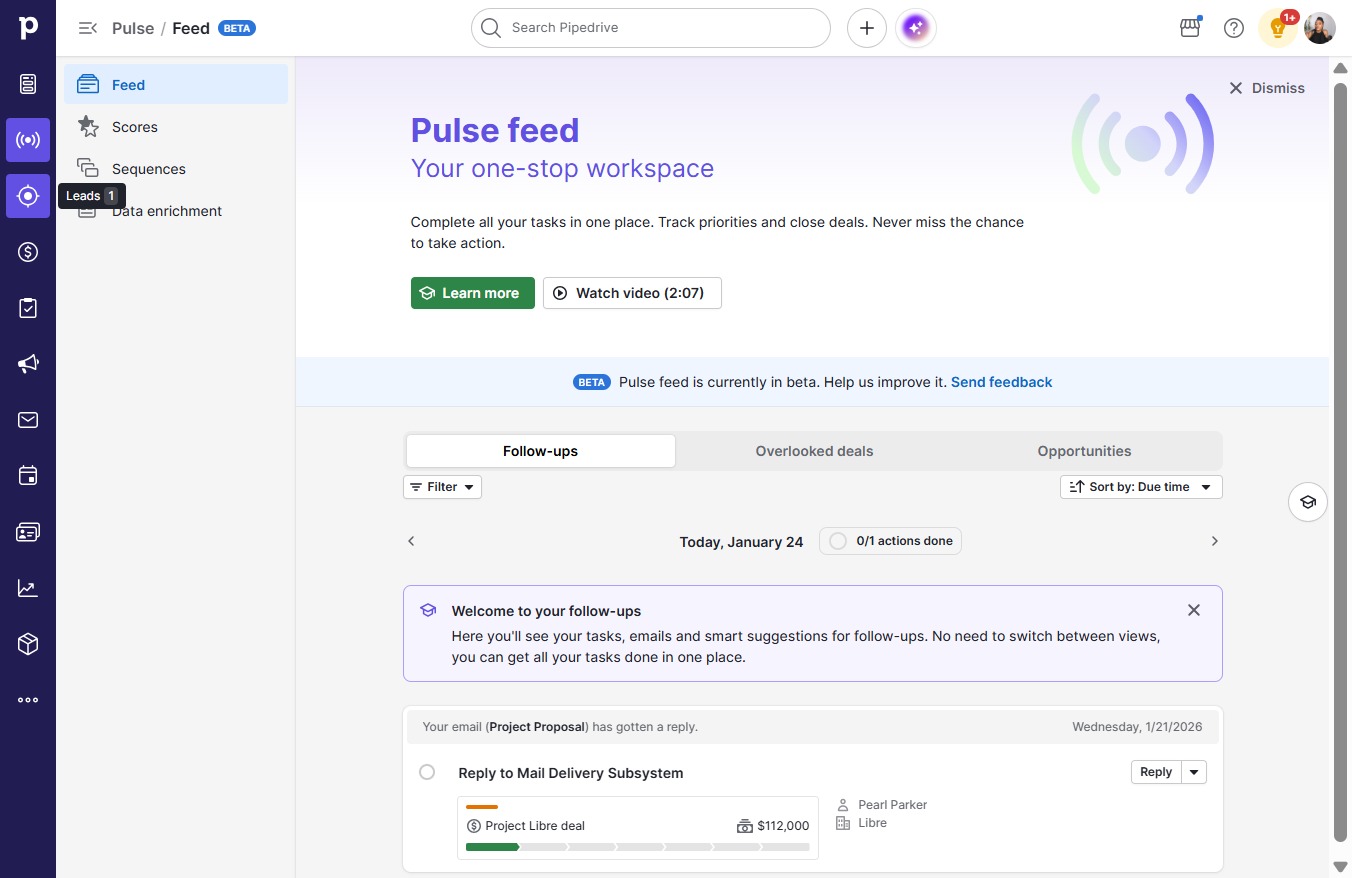This screenshot has height=878, width=1352.
Task: Mark Reply to Mail Delivery Subsystem done
Action: pos(427,772)
